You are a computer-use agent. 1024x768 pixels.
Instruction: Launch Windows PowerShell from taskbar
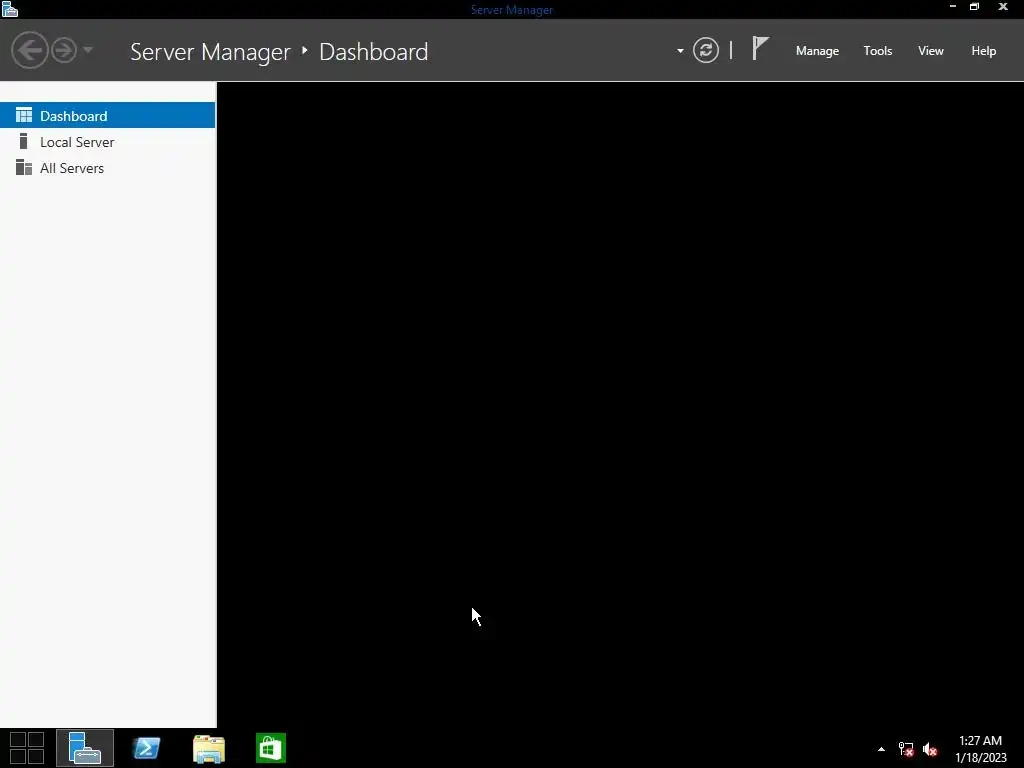(x=146, y=748)
